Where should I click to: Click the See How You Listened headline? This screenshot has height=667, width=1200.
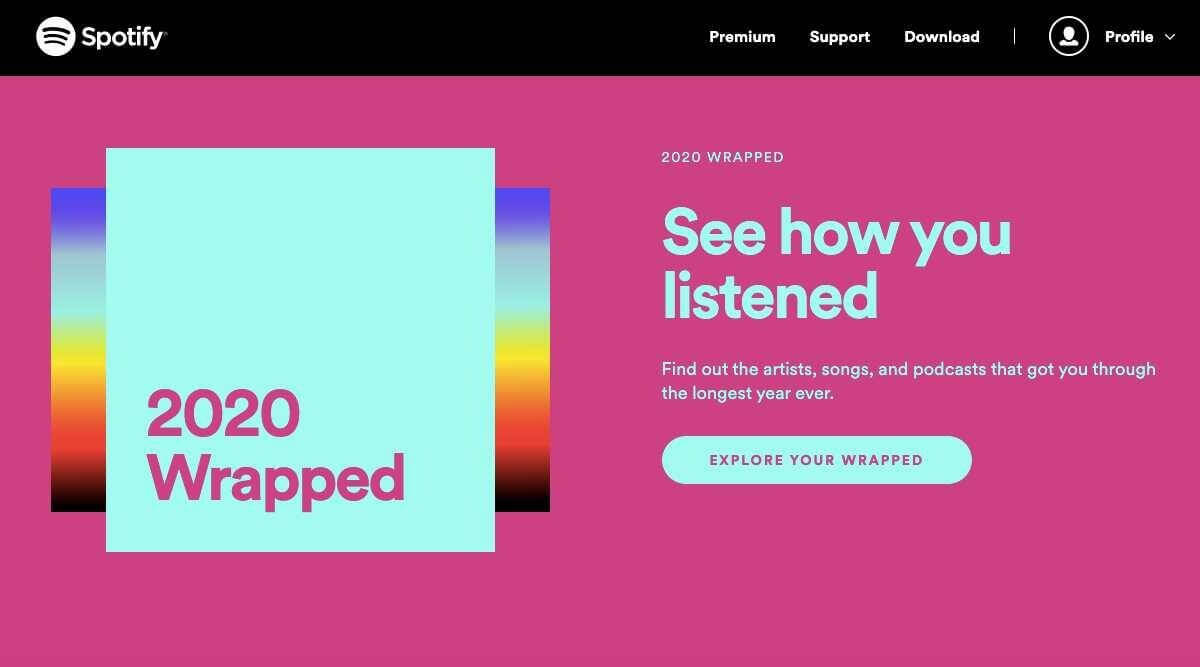coord(836,265)
